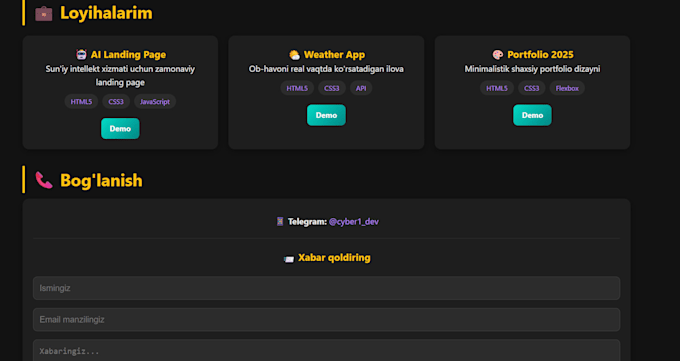Select the CSS3 tag on Portfolio 2025
Screen dimensions: 680x361
pos(532,88)
